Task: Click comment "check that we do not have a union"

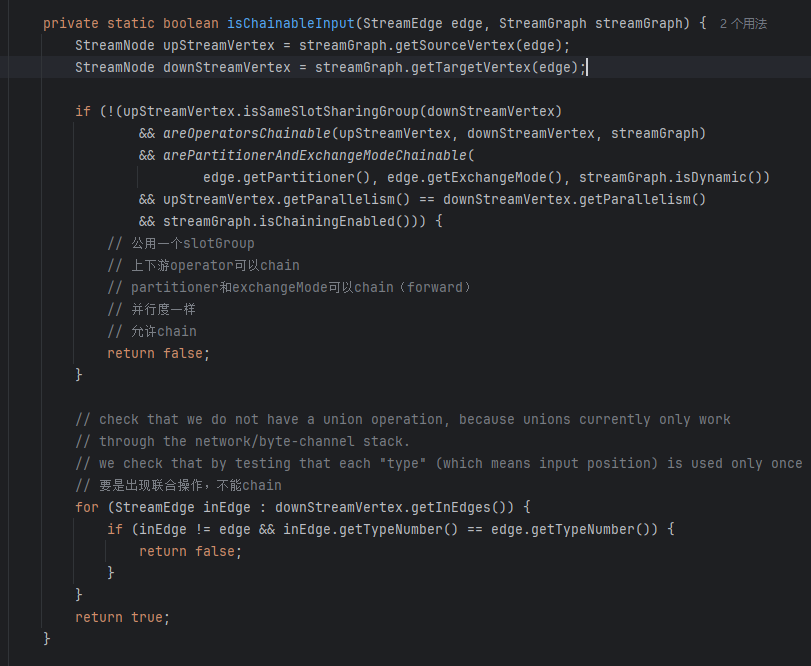Action: [x=403, y=419]
